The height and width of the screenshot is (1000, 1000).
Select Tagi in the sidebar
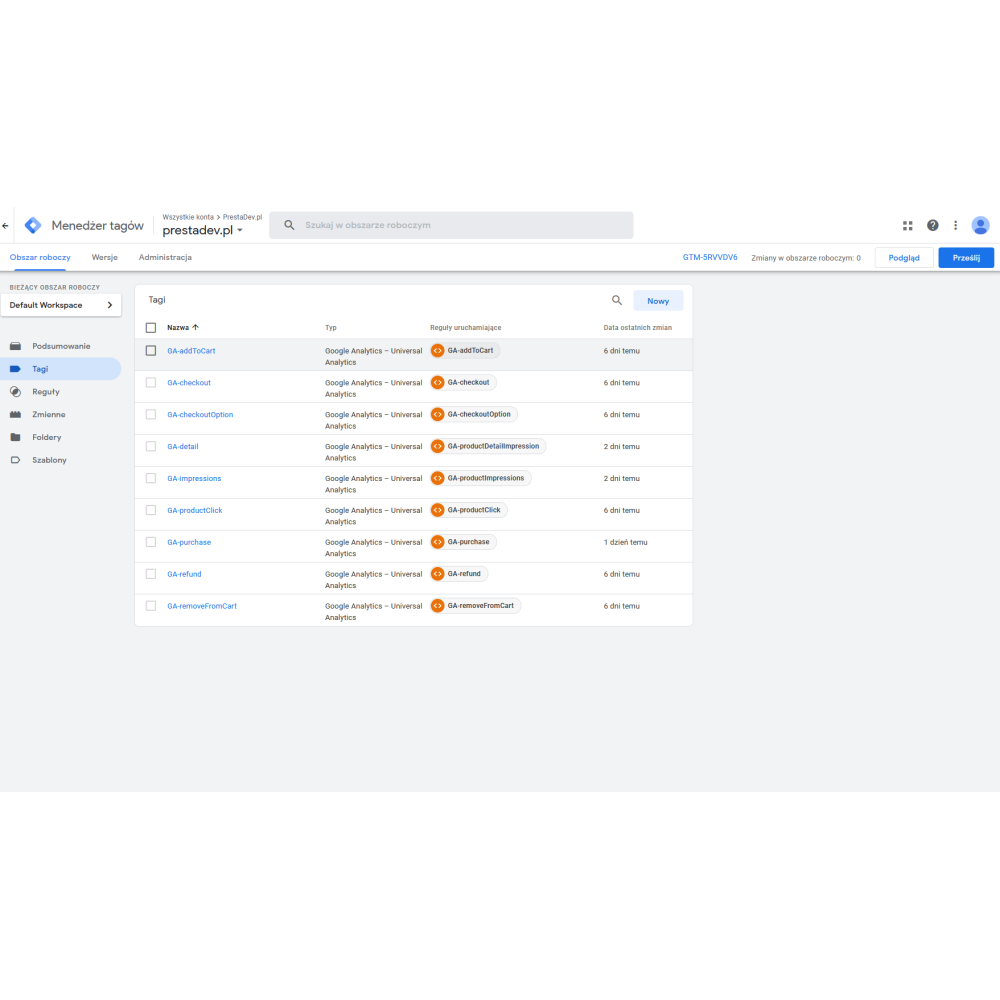61,369
